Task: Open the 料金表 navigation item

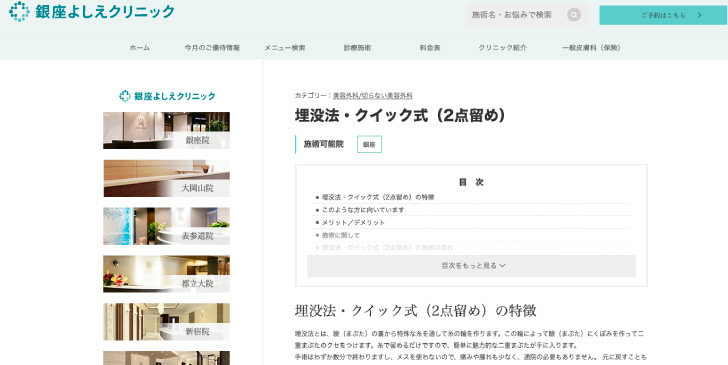Action: coord(430,48)
